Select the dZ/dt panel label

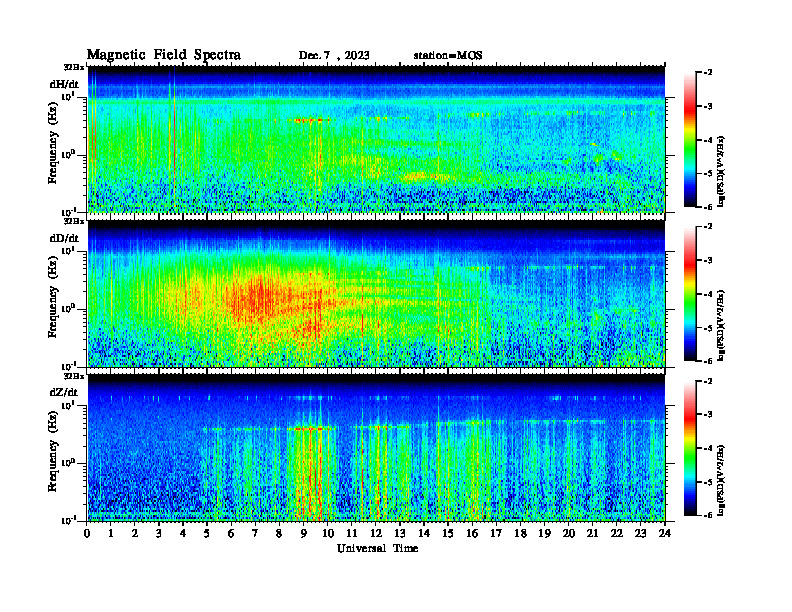[64, 392]
